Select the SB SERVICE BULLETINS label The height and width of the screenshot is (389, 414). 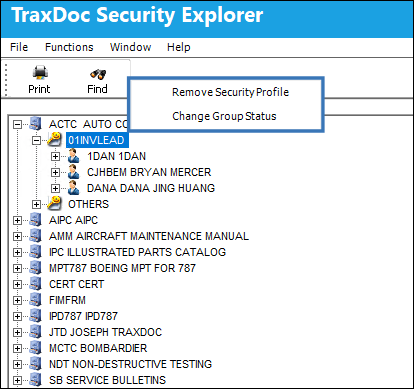107,380
